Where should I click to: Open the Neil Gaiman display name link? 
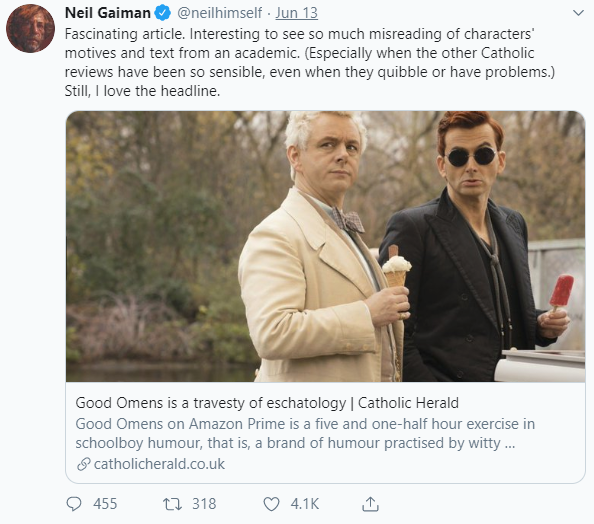108,13
